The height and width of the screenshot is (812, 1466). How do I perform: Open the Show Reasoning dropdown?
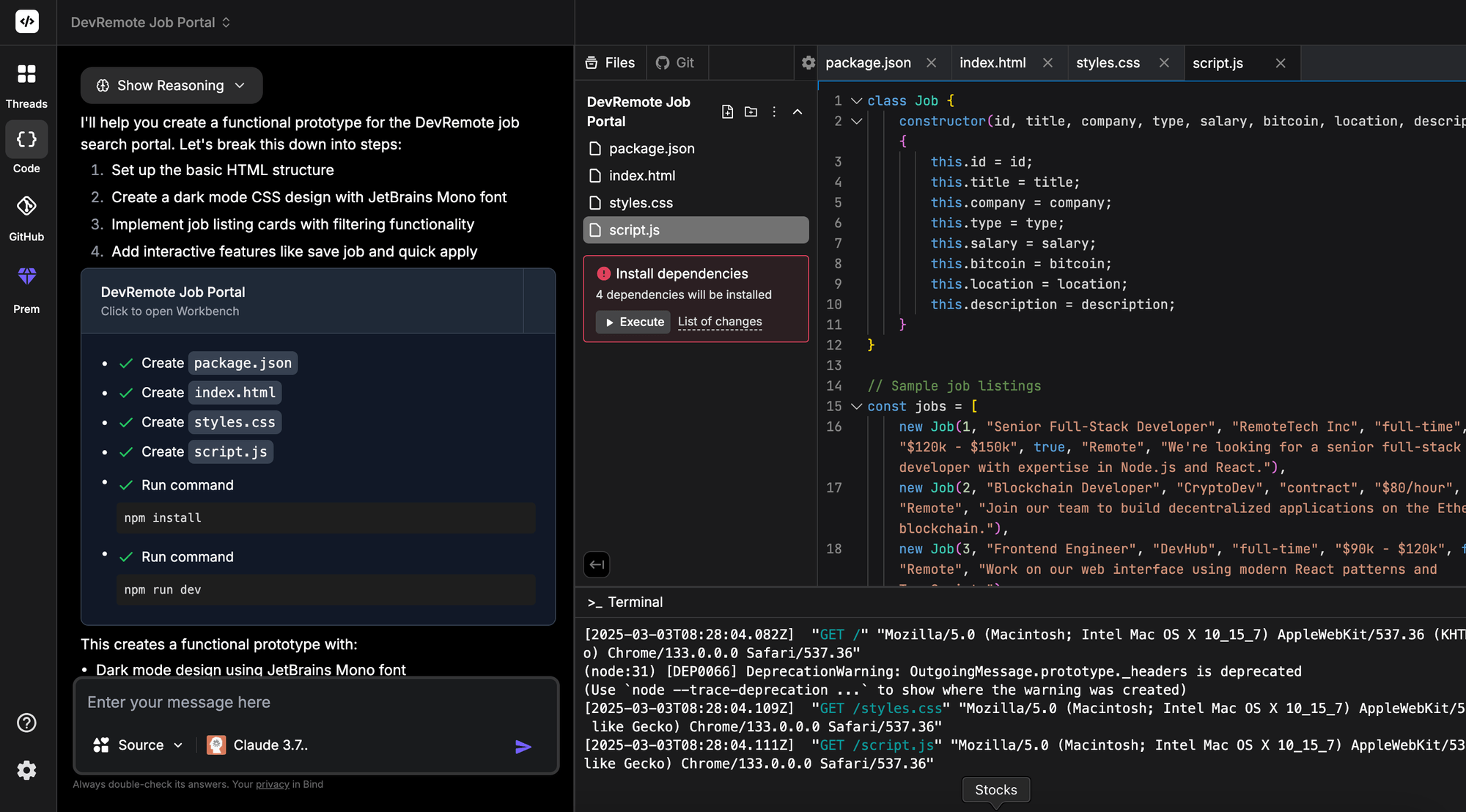pyautogui.click(x=171, y=85)
